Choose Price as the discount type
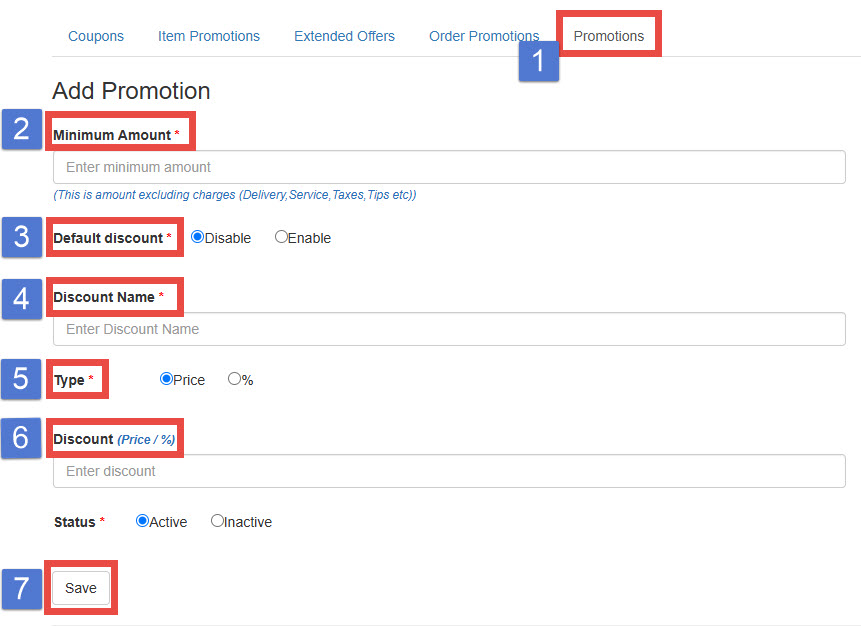This screenshot has width=861, height=627. 167,380
